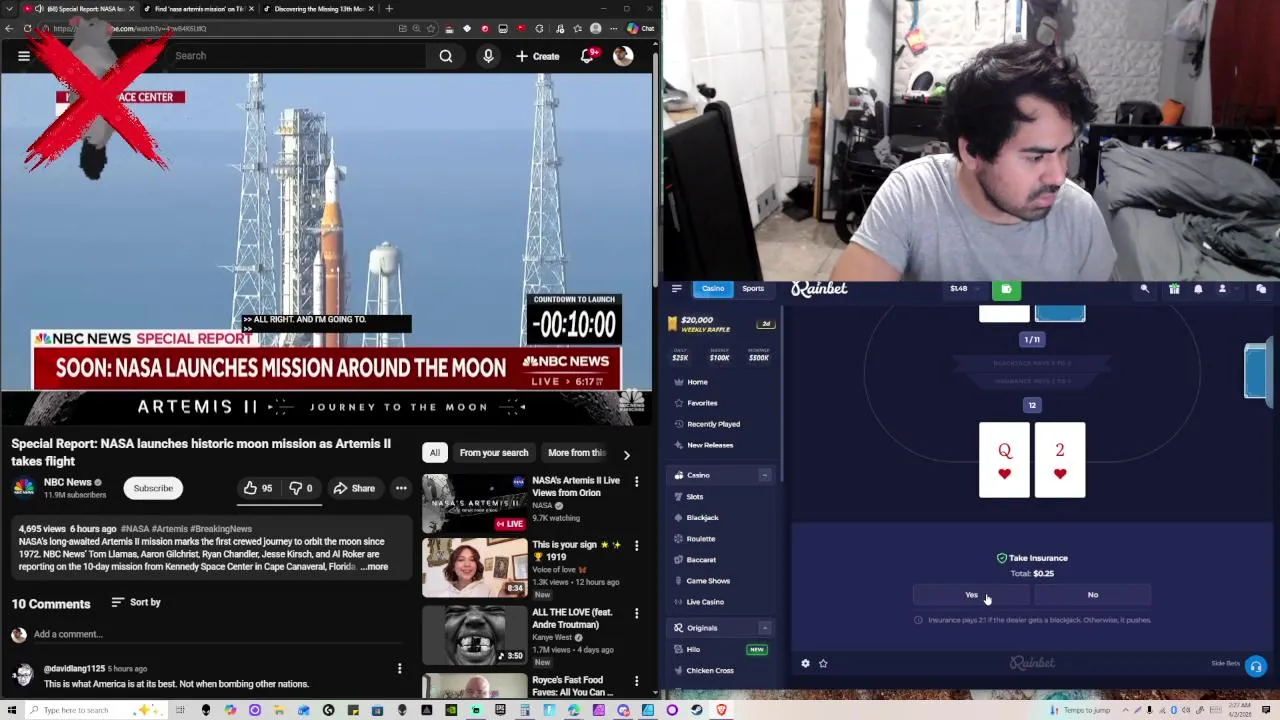Open NASA's Artemis II Live thumbnail
Screen dimensions: 1280x720
[x=474, y=503]
